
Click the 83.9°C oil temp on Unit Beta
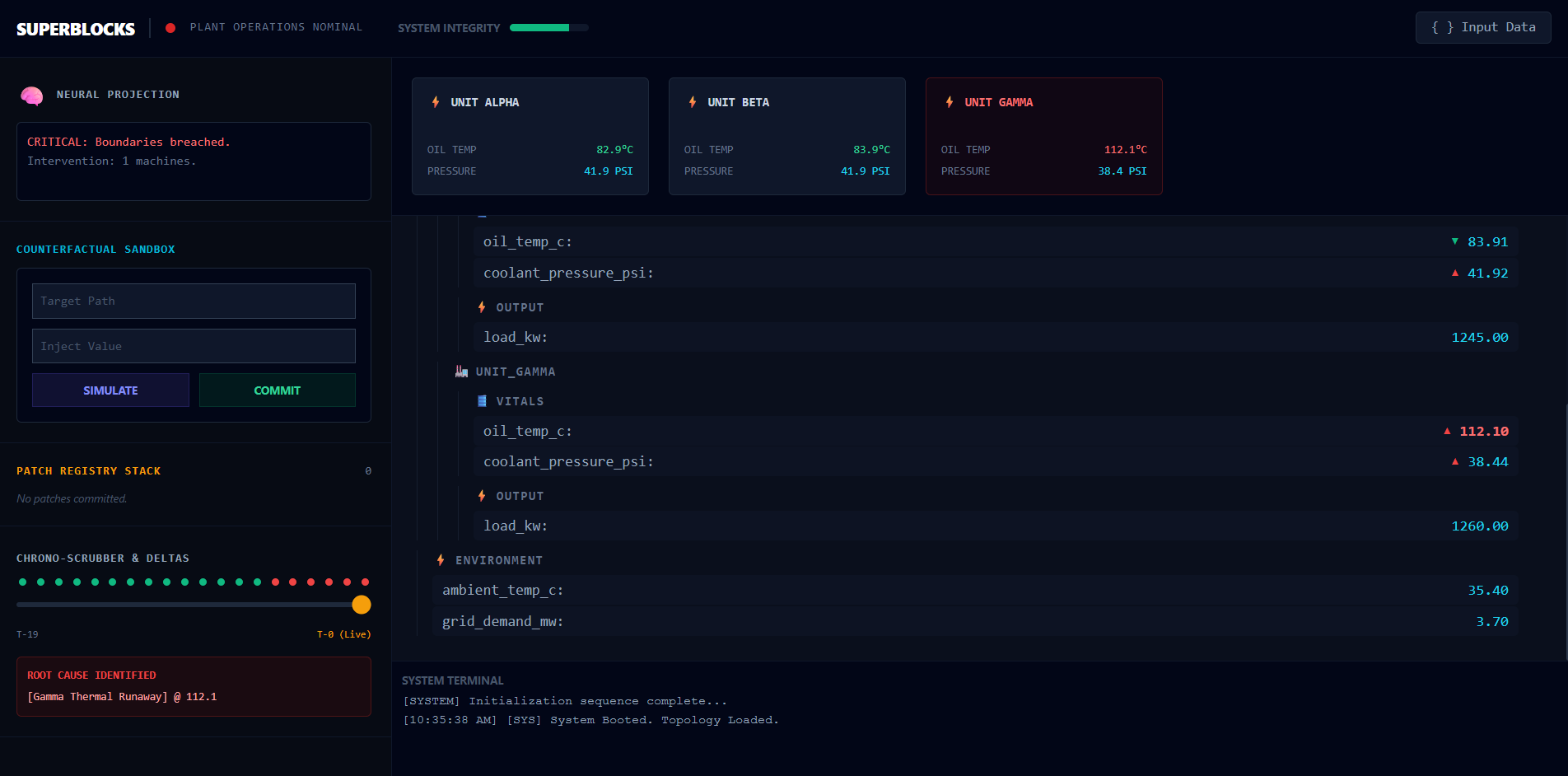click(x=871, y=150)
